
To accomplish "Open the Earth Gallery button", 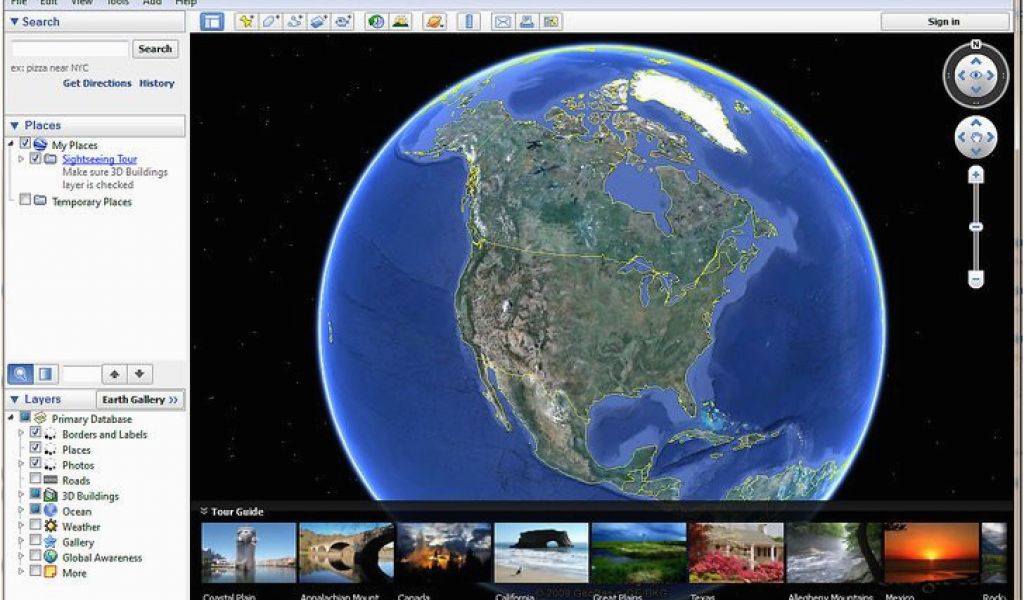I will tap(140, 400).
